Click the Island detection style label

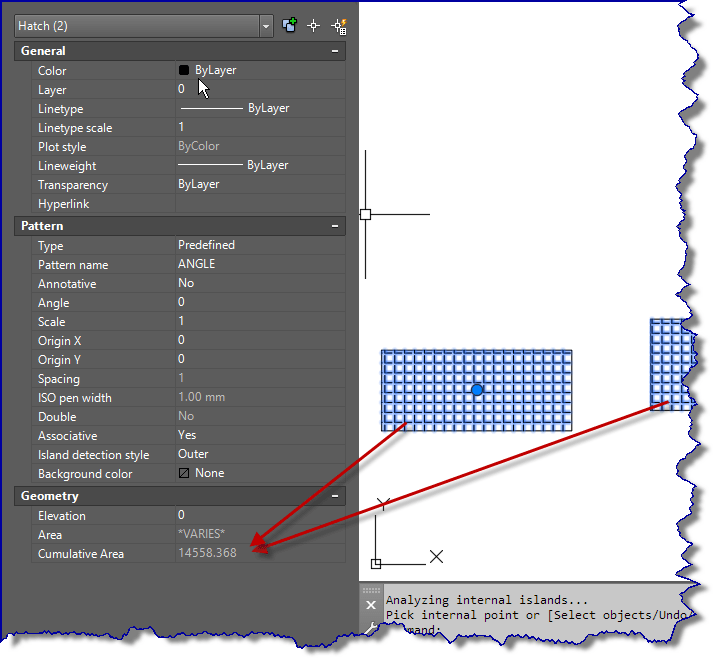click(94, 455)
